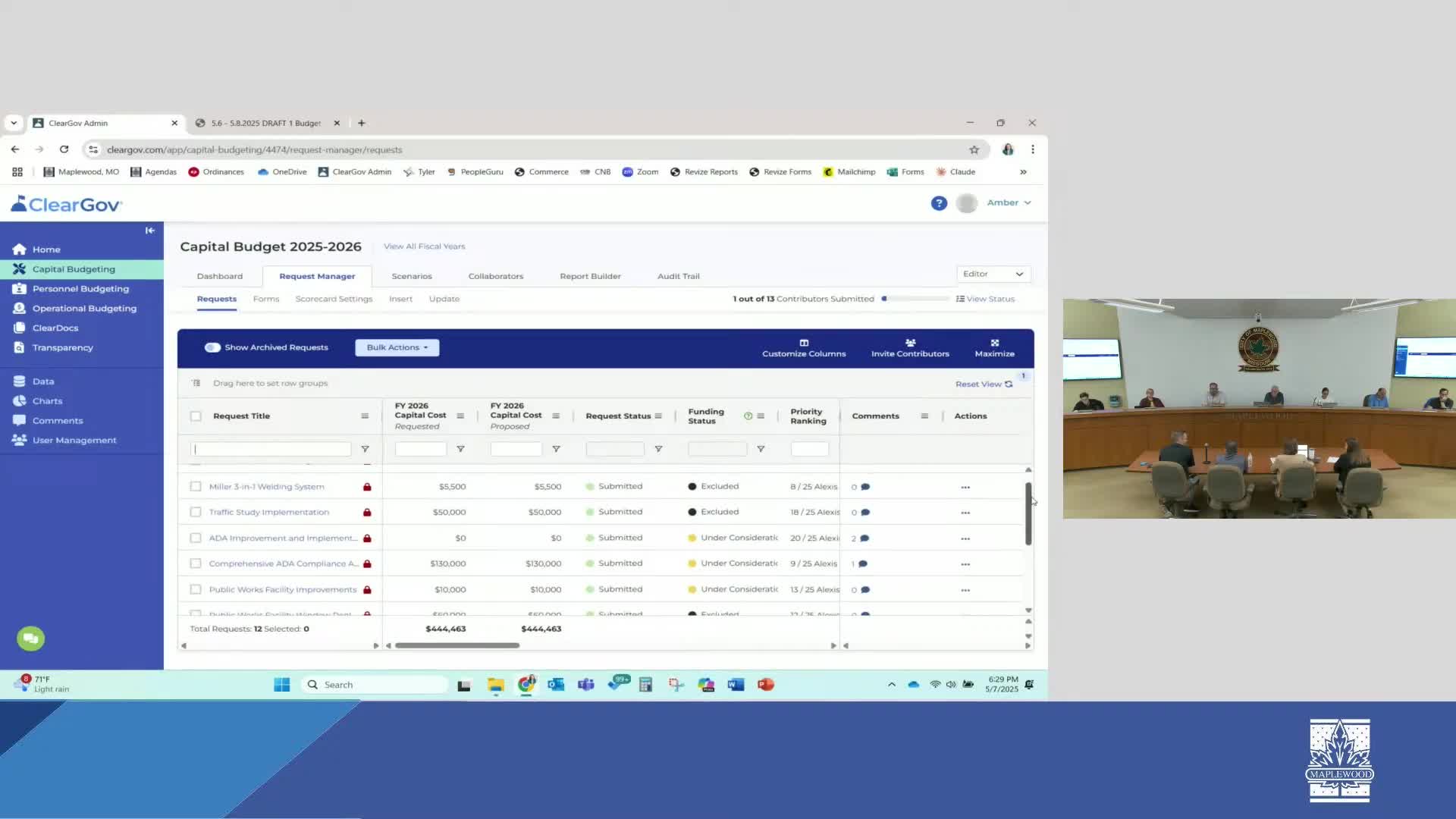Open the green chat support bubble
1456x819 pixels.
30,639
